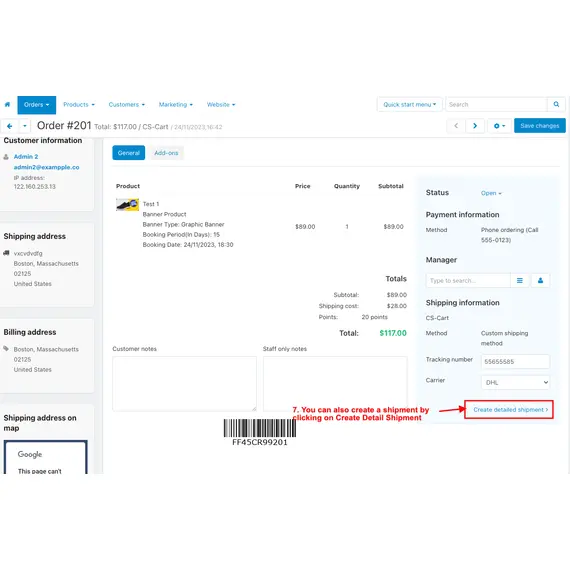Go to the previous order using the left chevron

point(456,126)
